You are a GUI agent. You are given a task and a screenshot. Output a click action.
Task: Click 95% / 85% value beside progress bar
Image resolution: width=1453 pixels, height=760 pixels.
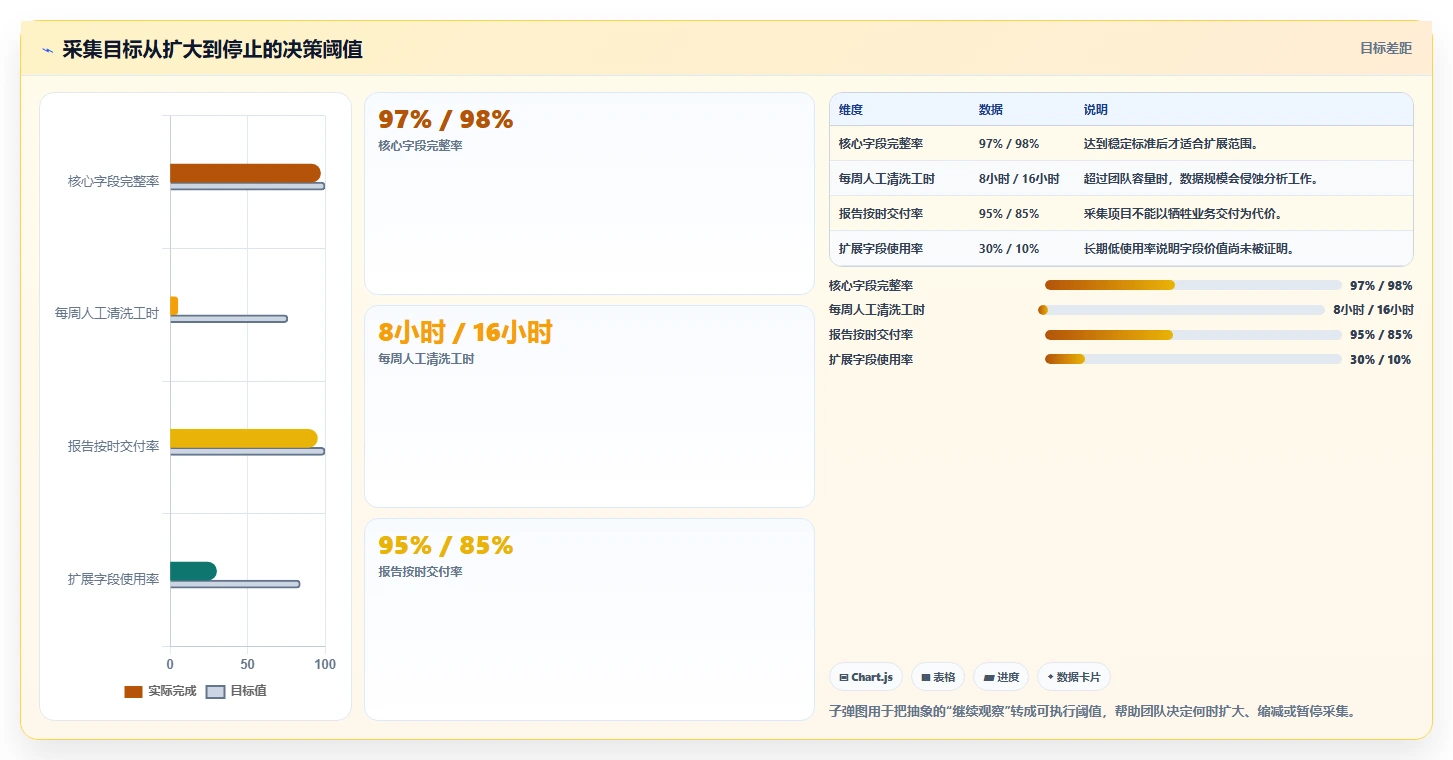(1381, 335)
